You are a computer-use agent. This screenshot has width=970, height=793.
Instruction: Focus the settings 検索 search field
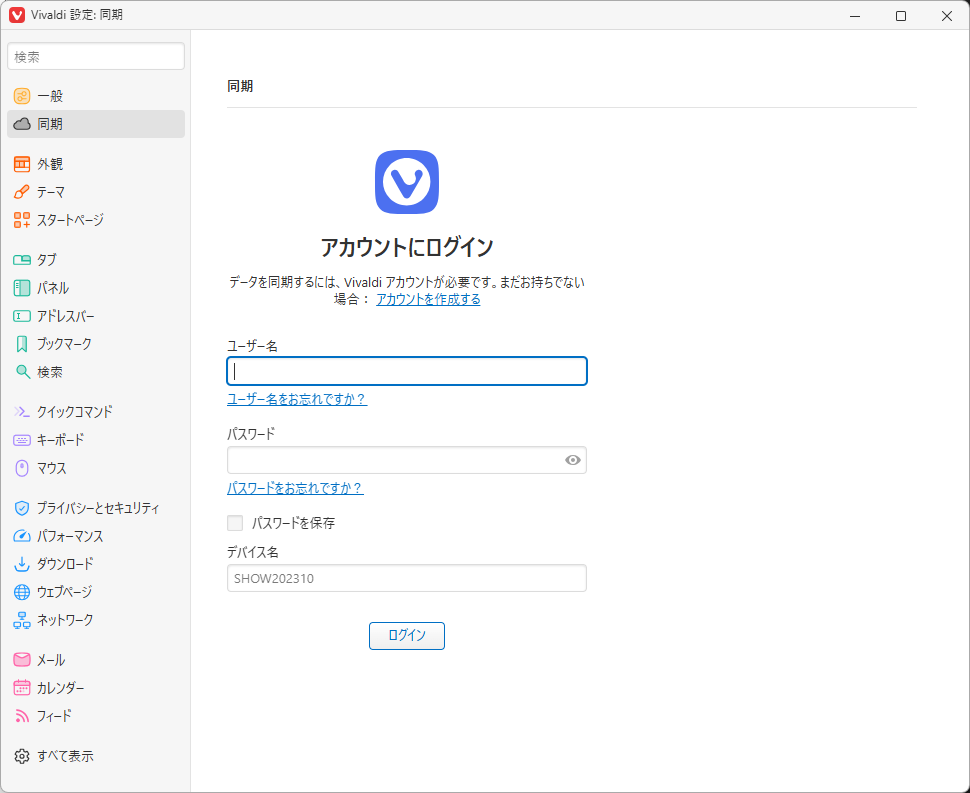(x=96, y=56)
